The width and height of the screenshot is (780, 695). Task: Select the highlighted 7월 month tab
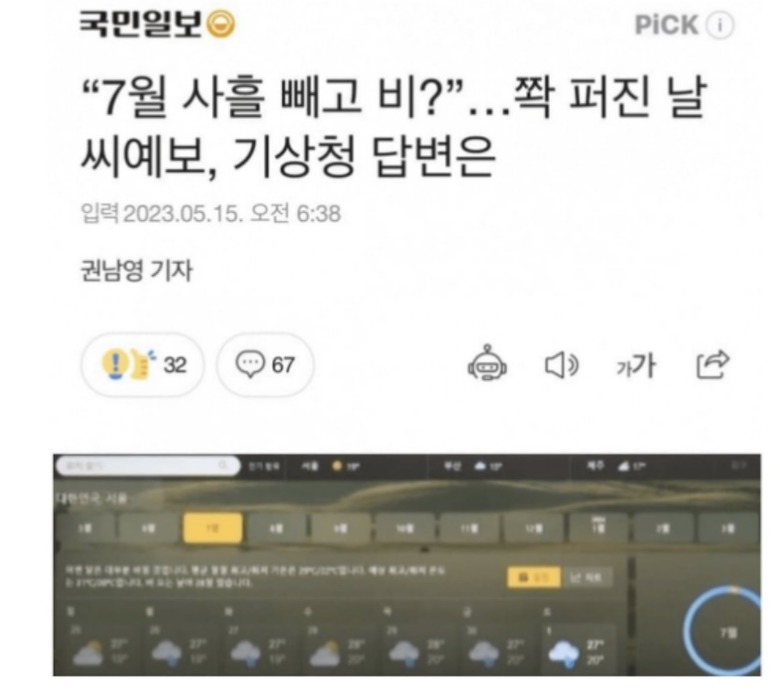[x=213, y=528]
